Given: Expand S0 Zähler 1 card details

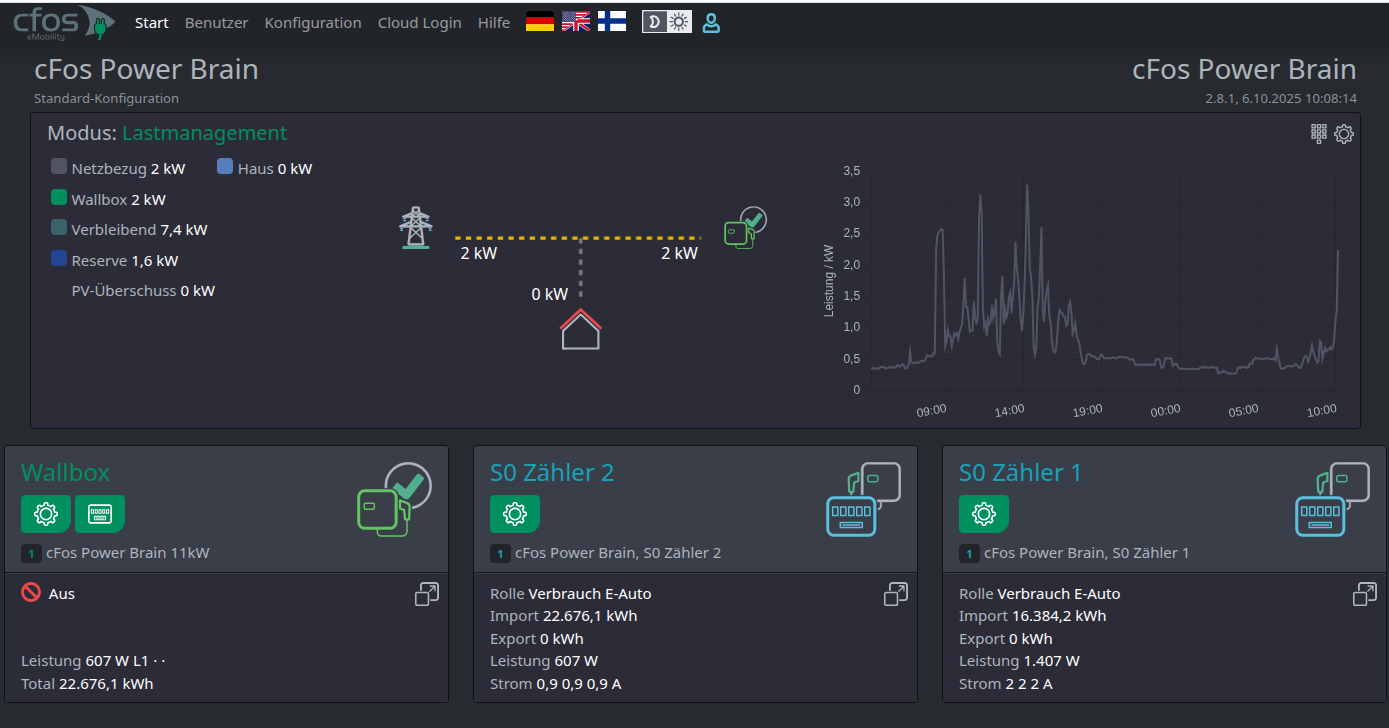Looking at the screenshot, I should (x=1365, y=594).
